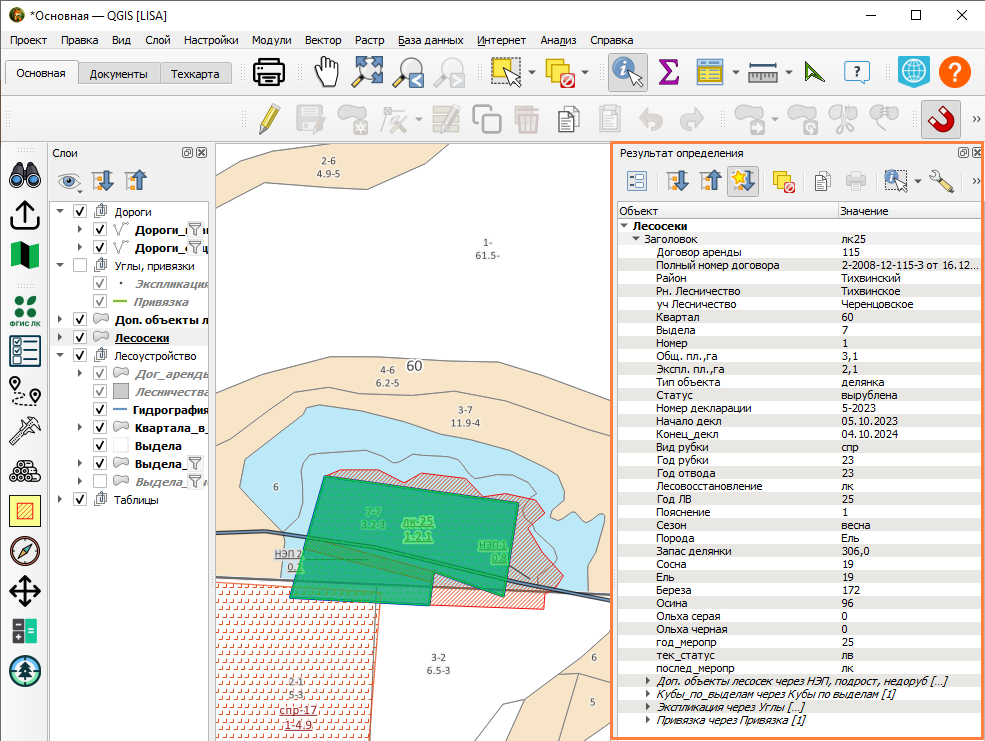Toggle editing with the pencil icon
This screenshot has height=741, width=985.
269,119
